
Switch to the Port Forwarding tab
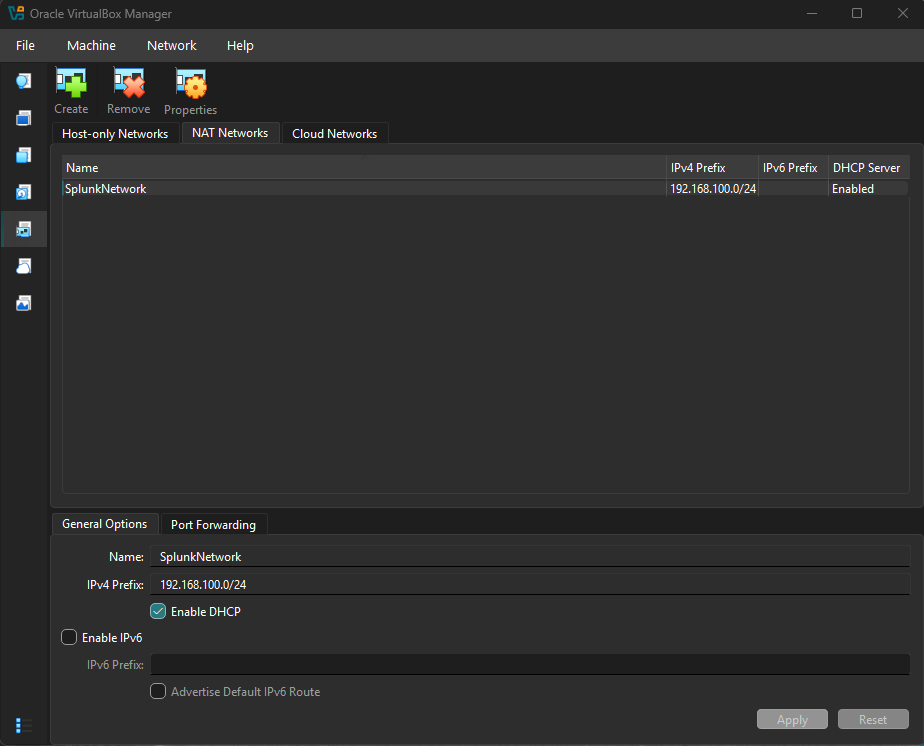click(x=214, y=524)
